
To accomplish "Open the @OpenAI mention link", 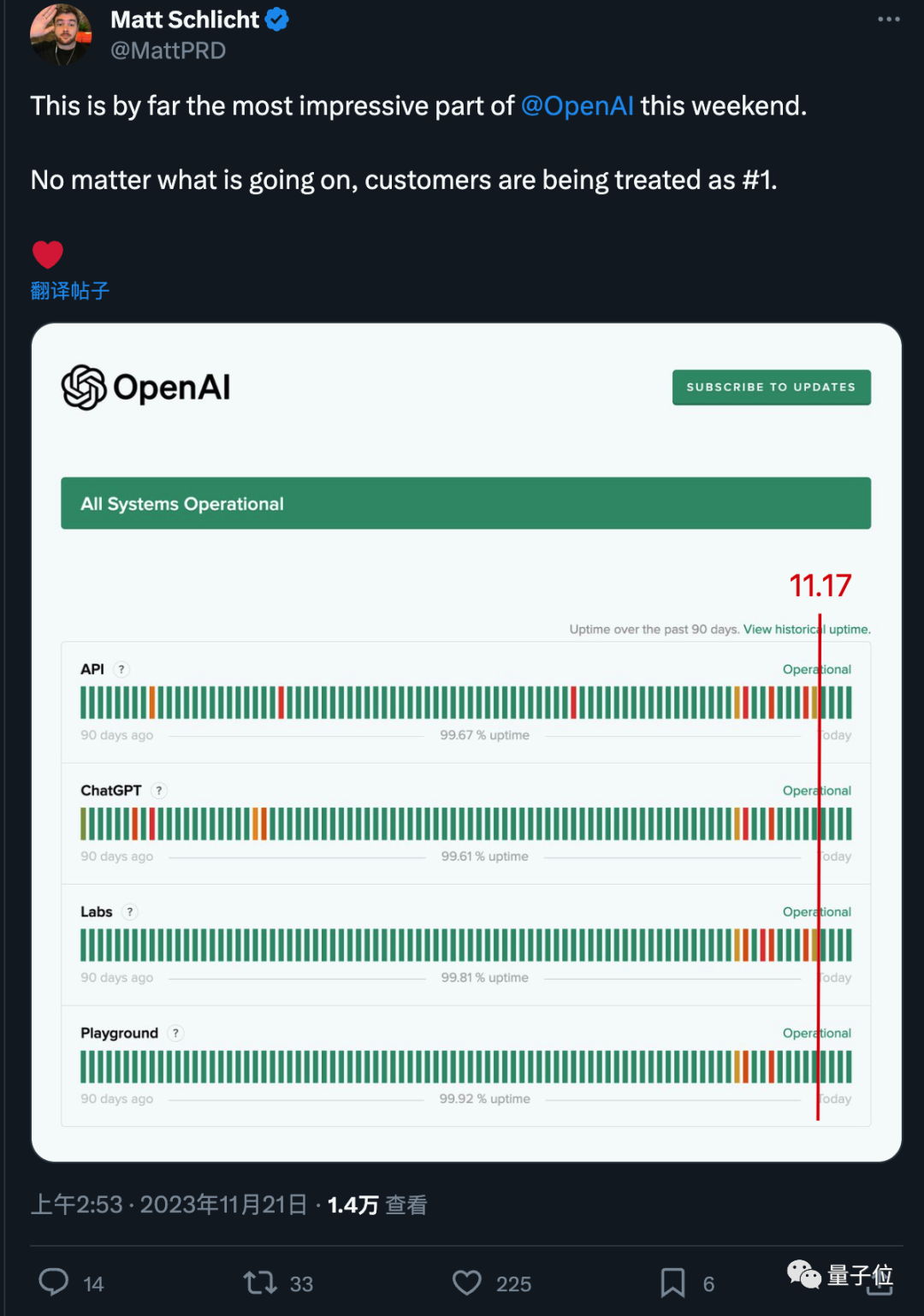I will 577,106.
